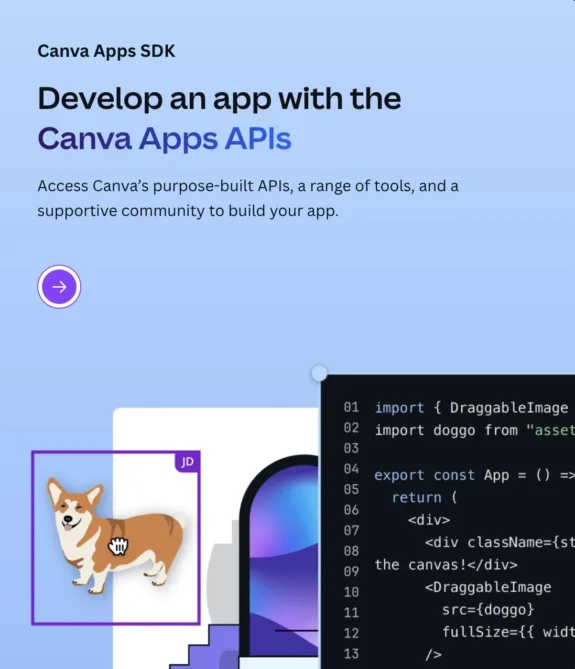Click line number 13 in the code gutter
This screenshot has height=669, width=575.
click(351, 654)
